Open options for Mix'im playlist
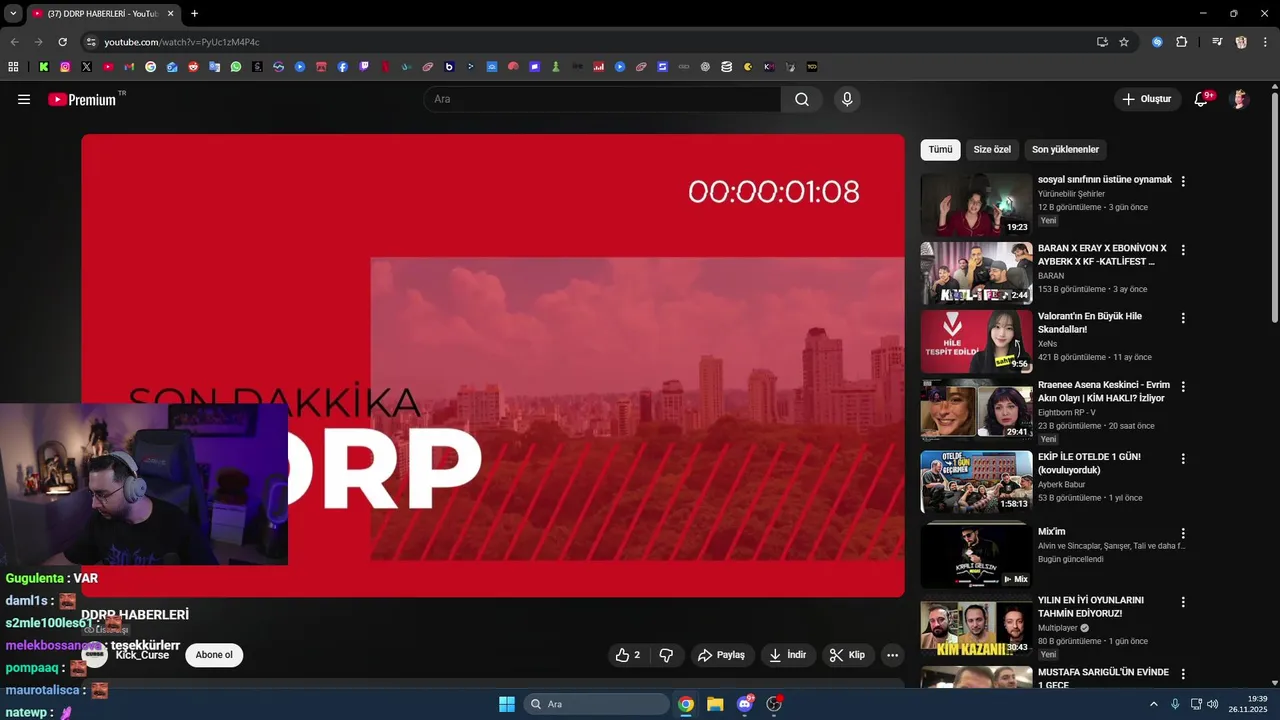Viewport: 1280px width, 720px height. tap(1183, 533)
